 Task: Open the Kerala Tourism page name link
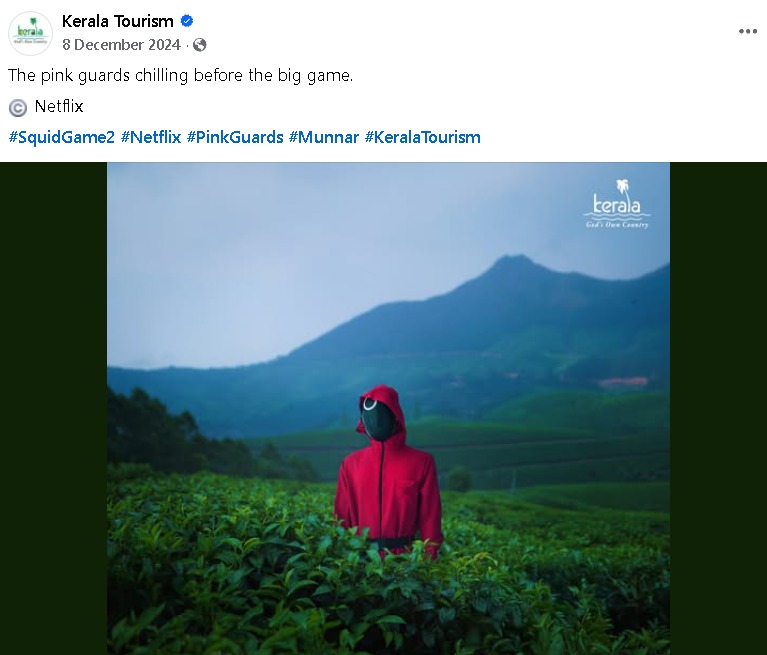[117, 21]
